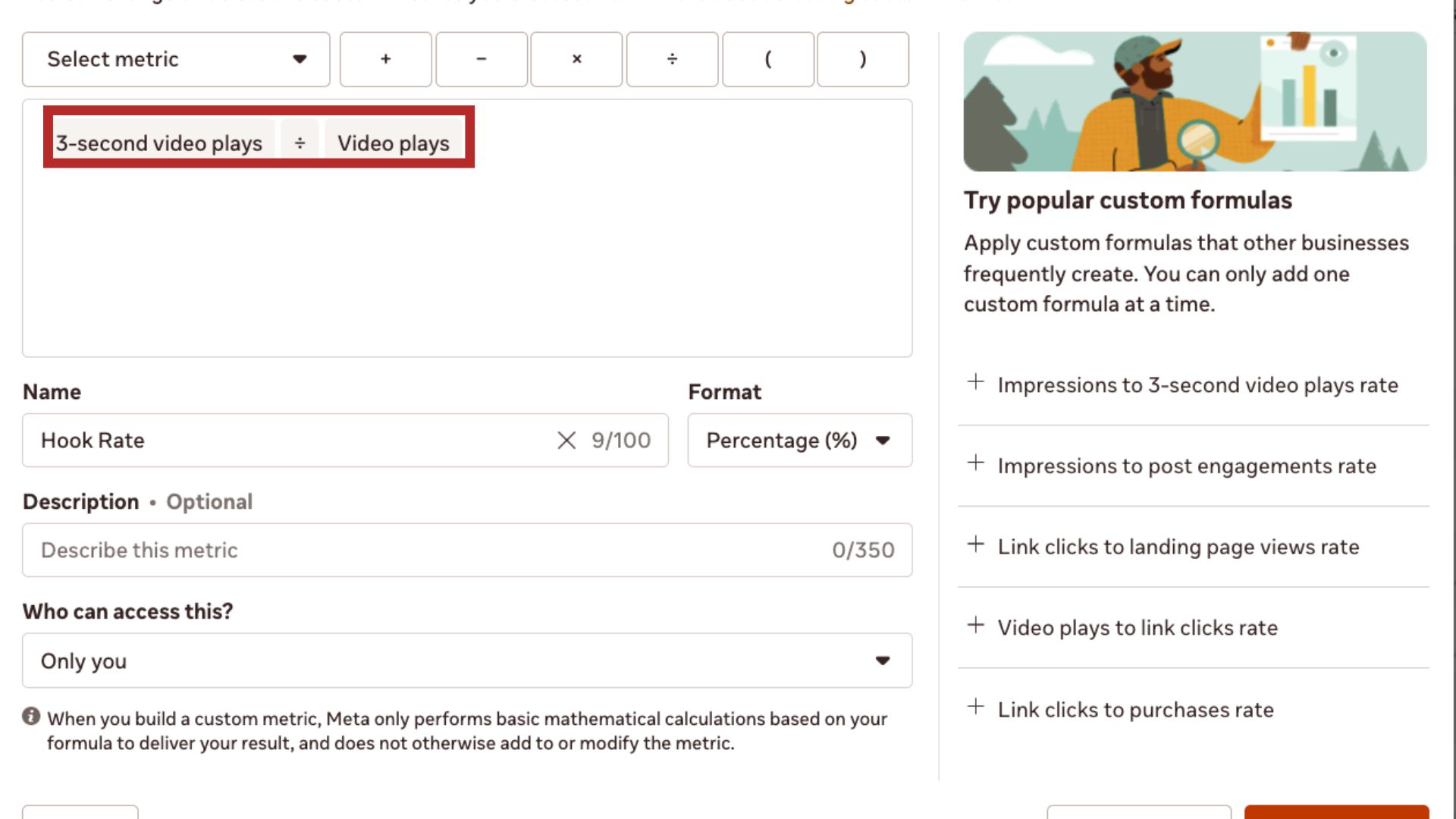Viewport: 1456px width, 819px height.
Task: Insert the multiplication operator
Action: click(576, 59)
